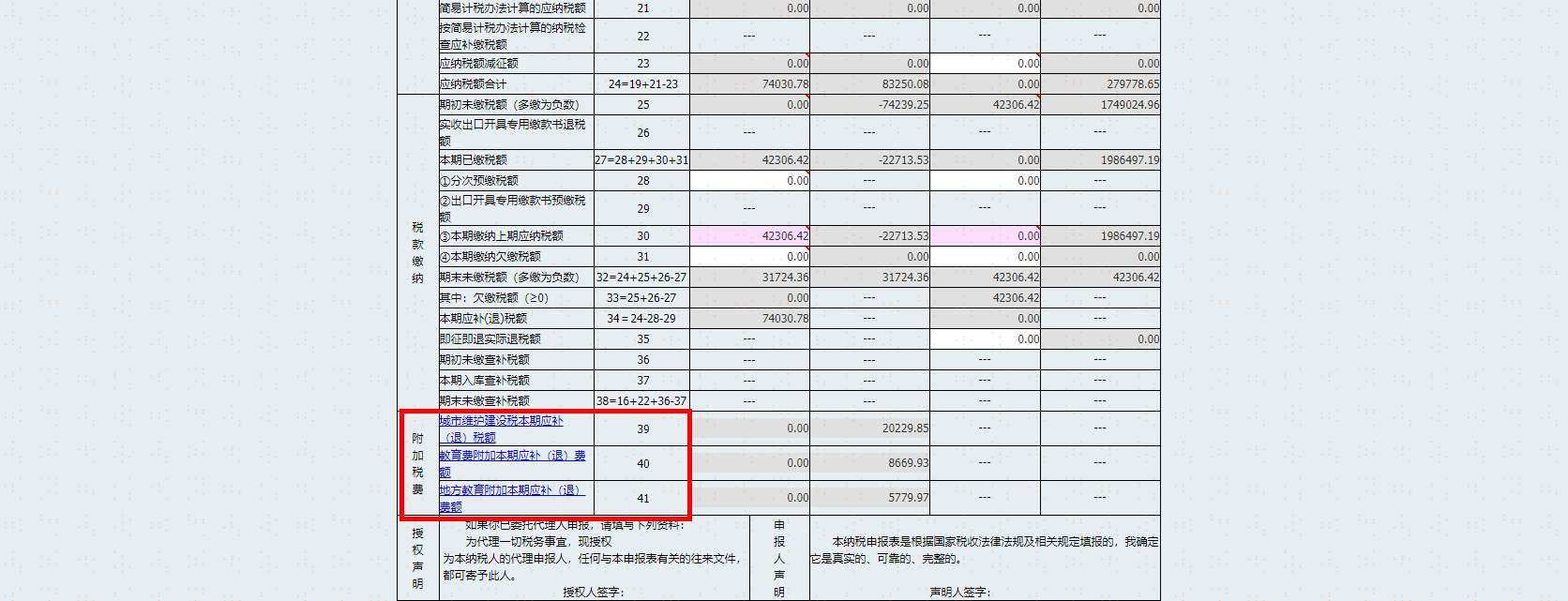Click the row label ④本期缴纳欠缴税额
The width and height of the screenshot is (1568, 601).
point(490,256)
